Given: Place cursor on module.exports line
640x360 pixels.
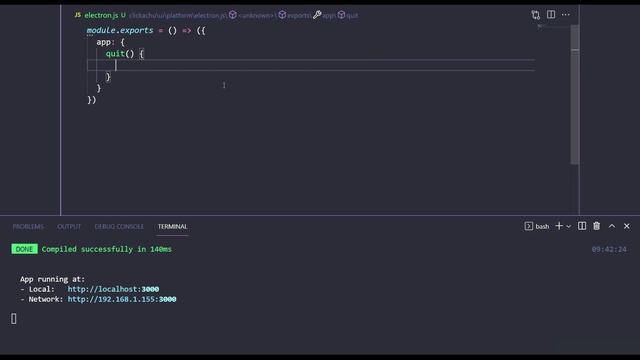Looking at the screenshot, I should pos(146,31).
